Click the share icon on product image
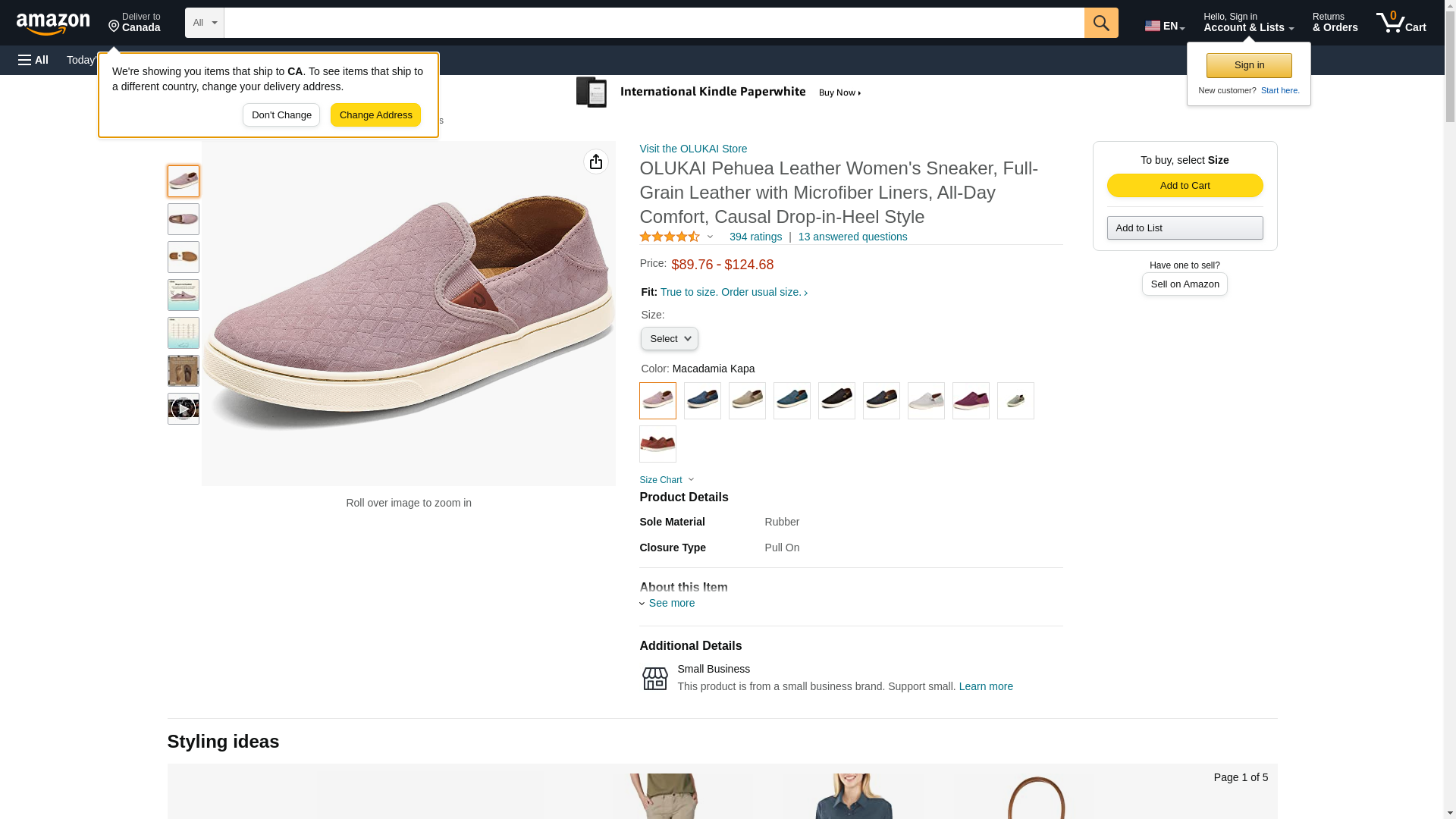The height and width of the screenshot is (819, 1456). [596, 162]
